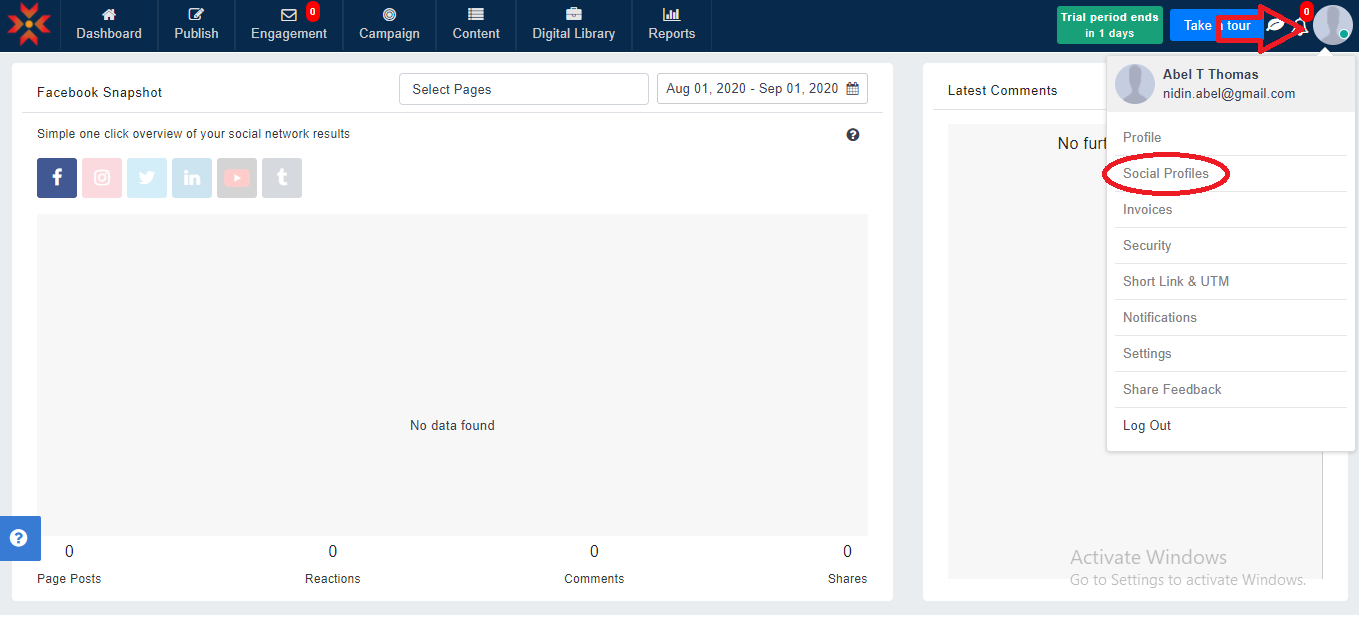Click the Facebook network icon

tap(57, 178)
